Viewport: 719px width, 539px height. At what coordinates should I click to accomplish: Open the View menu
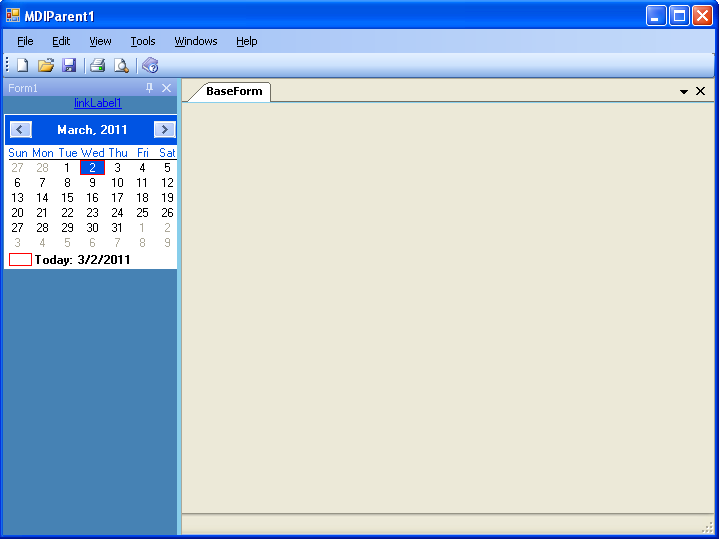(100, 41)
